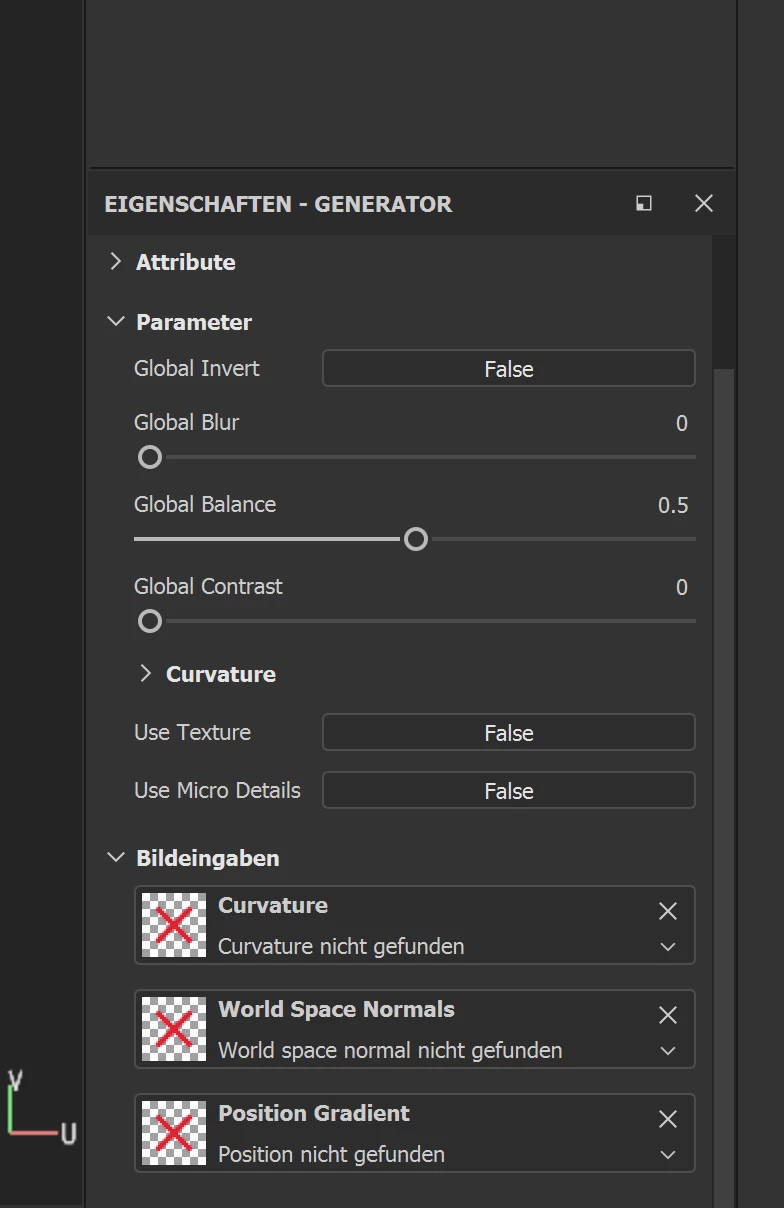Remove the World Space Normals input

click(668, 1015)
